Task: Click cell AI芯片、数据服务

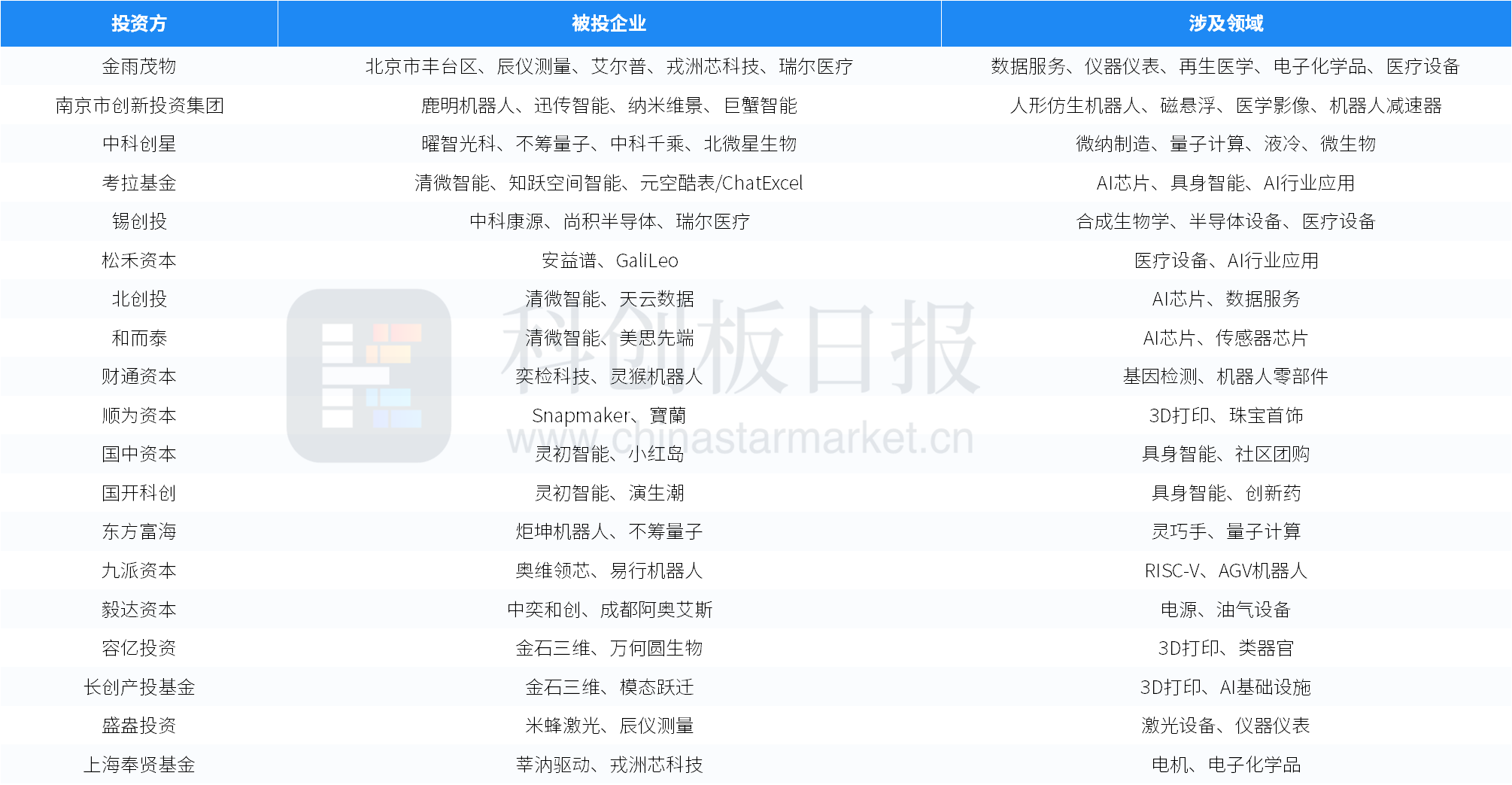Action: click(1226, 299)
